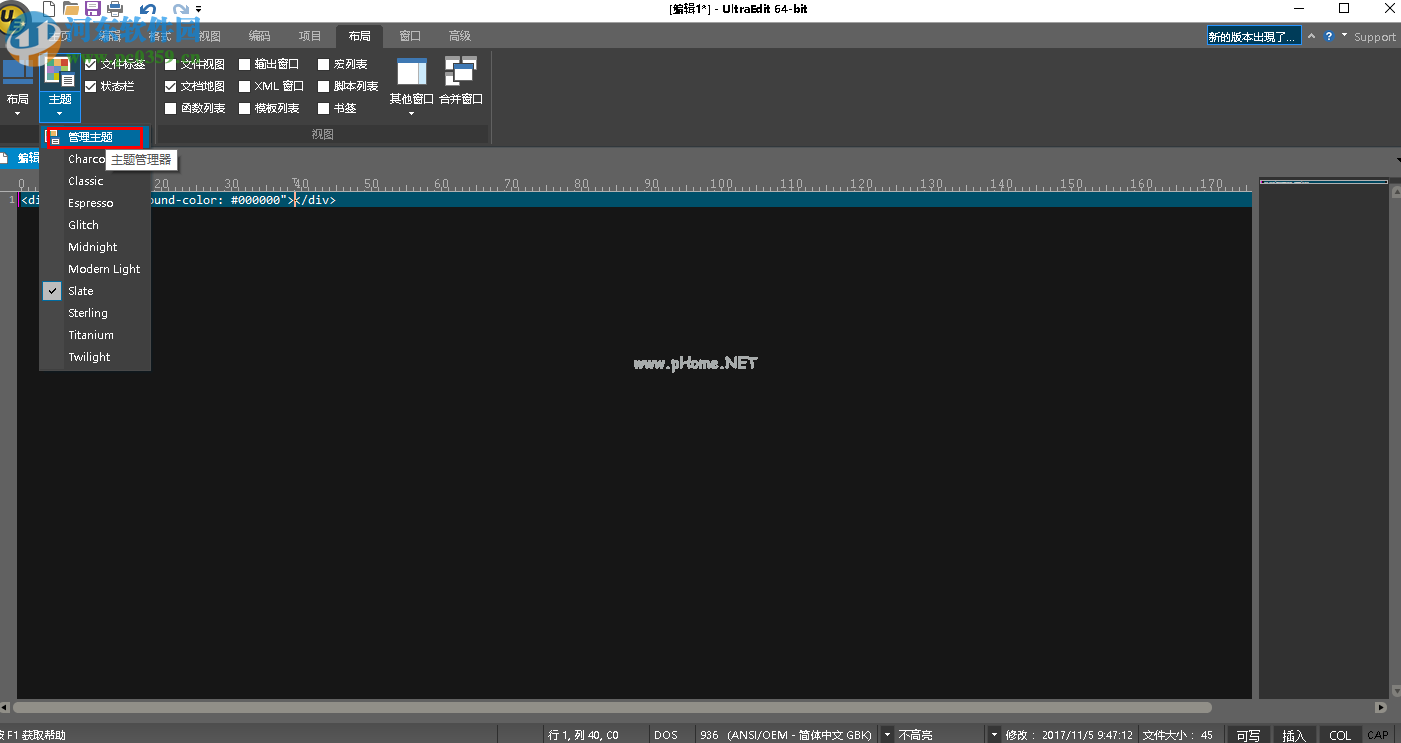Uncheck the 状态栏 status bar checkbox
Image resolution: width=1401 pixels, height=743 pixels.
pyautogui.click(x=91, y=87)
